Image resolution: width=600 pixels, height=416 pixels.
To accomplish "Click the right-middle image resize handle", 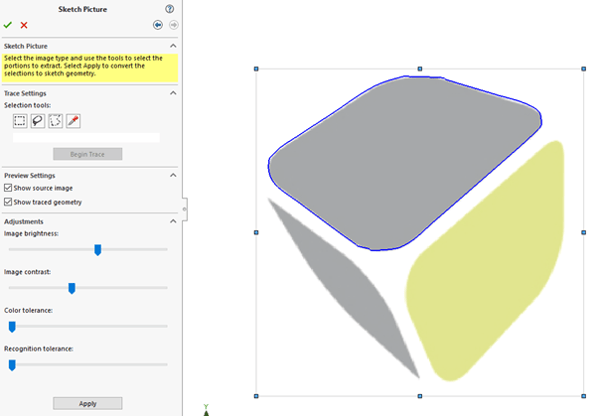I will pyautogui.click(x=584, y=232).
